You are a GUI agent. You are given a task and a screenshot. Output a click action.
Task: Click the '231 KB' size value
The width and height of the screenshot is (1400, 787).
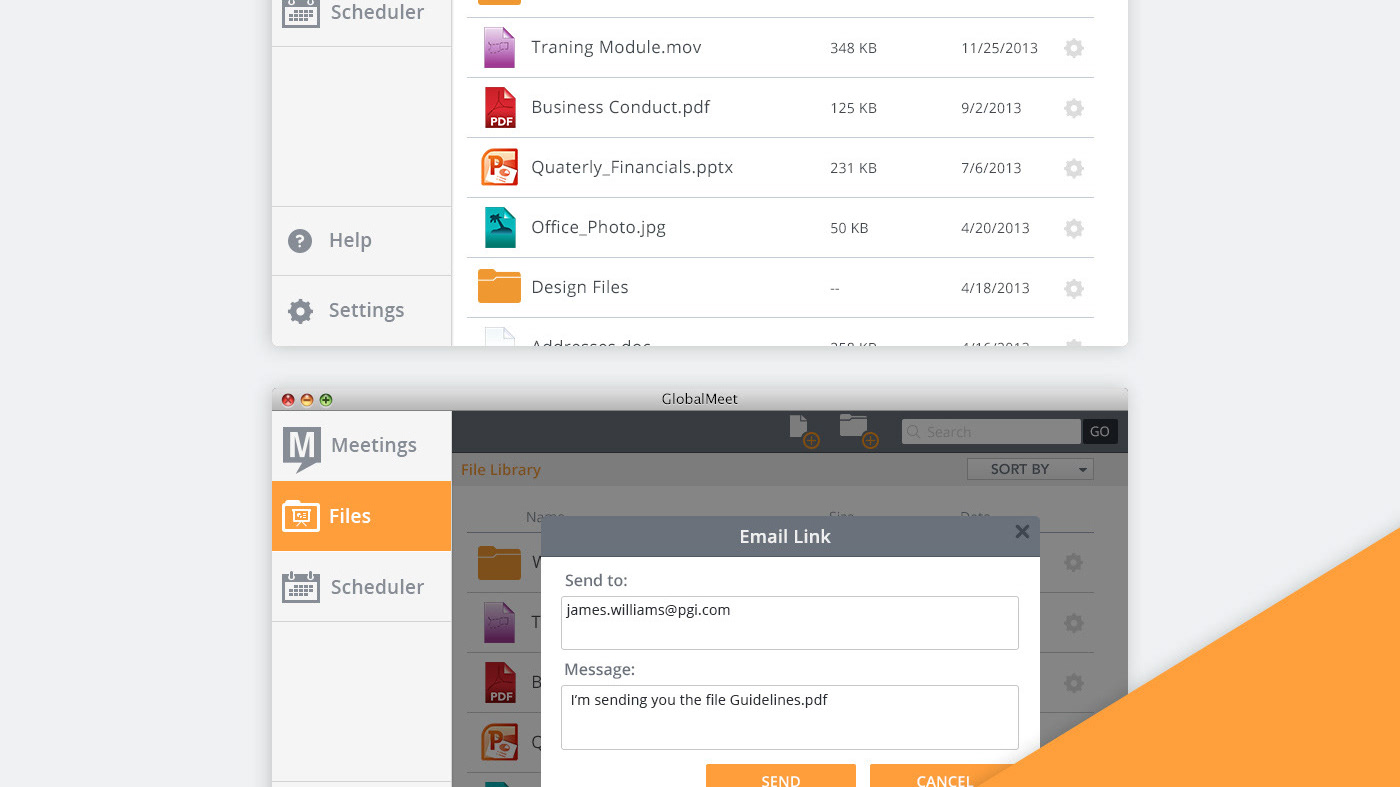pyautogui.click(x=853, y=168)
